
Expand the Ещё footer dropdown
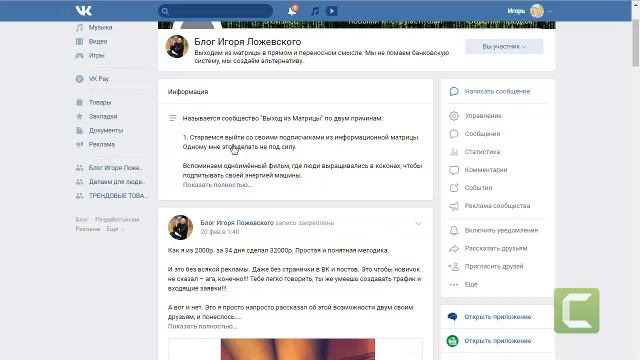pos(115,229)
